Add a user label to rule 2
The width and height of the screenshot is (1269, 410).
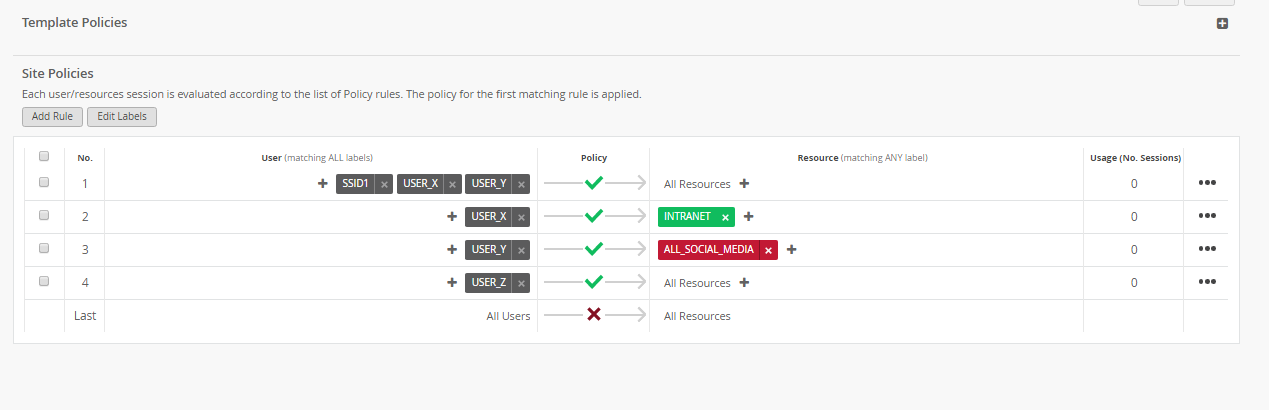[452, 217]
